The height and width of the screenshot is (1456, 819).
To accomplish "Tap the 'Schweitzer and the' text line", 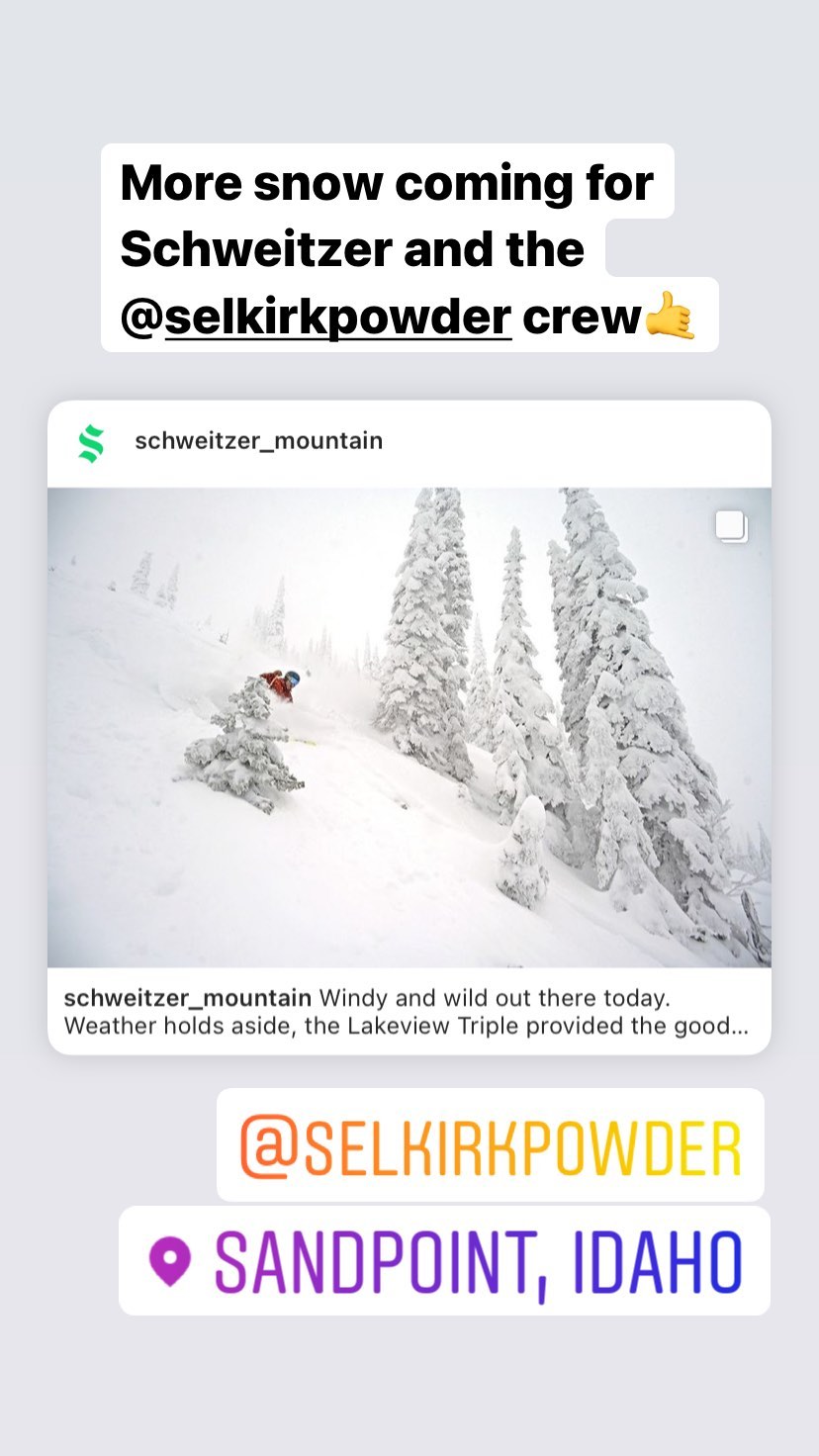I will (x=352, y=248).
